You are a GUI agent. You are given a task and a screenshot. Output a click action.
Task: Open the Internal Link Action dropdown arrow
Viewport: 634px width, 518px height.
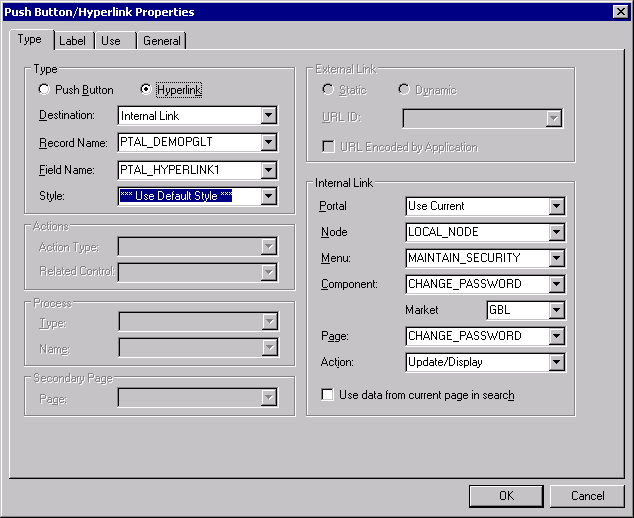tap(556, 362)
